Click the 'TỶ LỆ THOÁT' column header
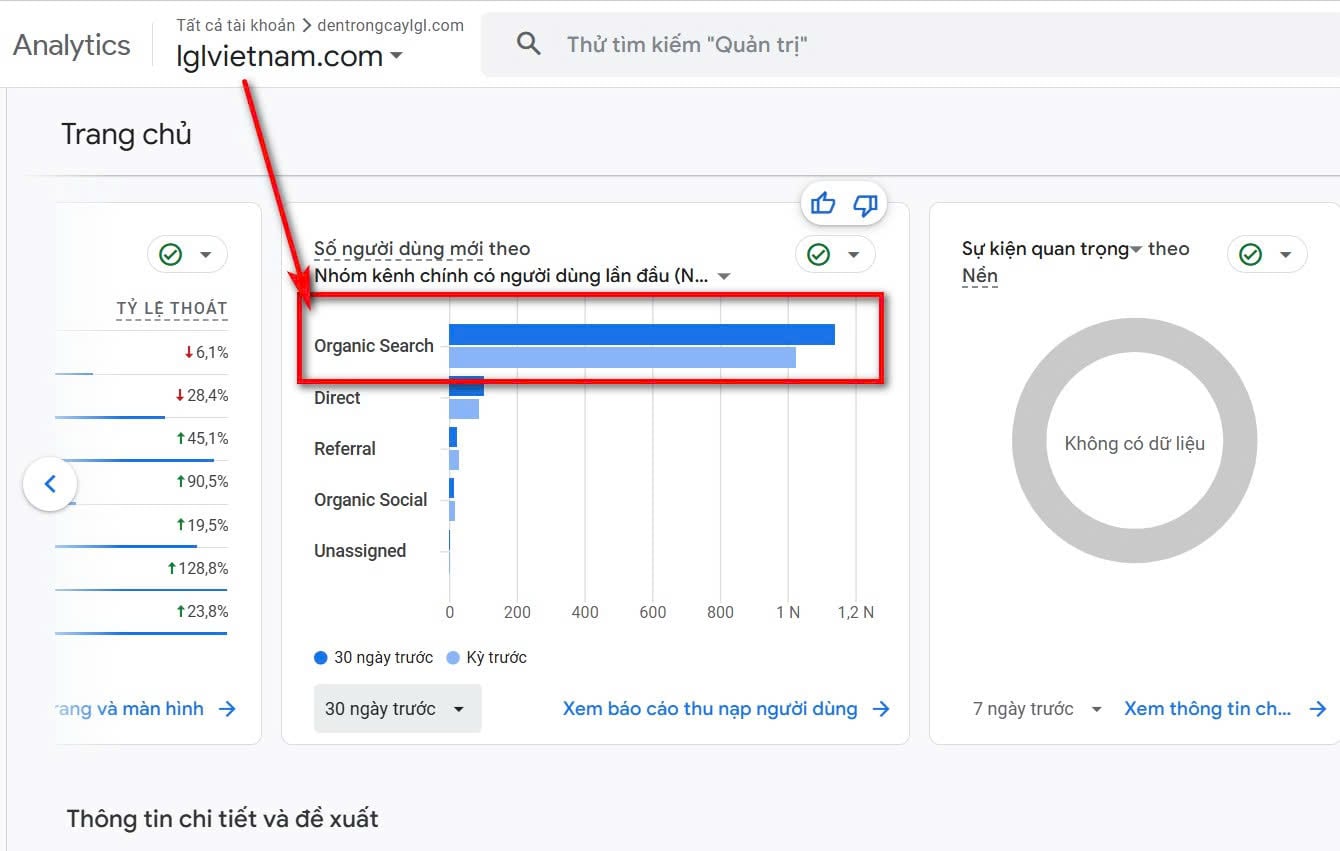The width and height of the screenshot is (1340, 851). click(x=172, y=308)
